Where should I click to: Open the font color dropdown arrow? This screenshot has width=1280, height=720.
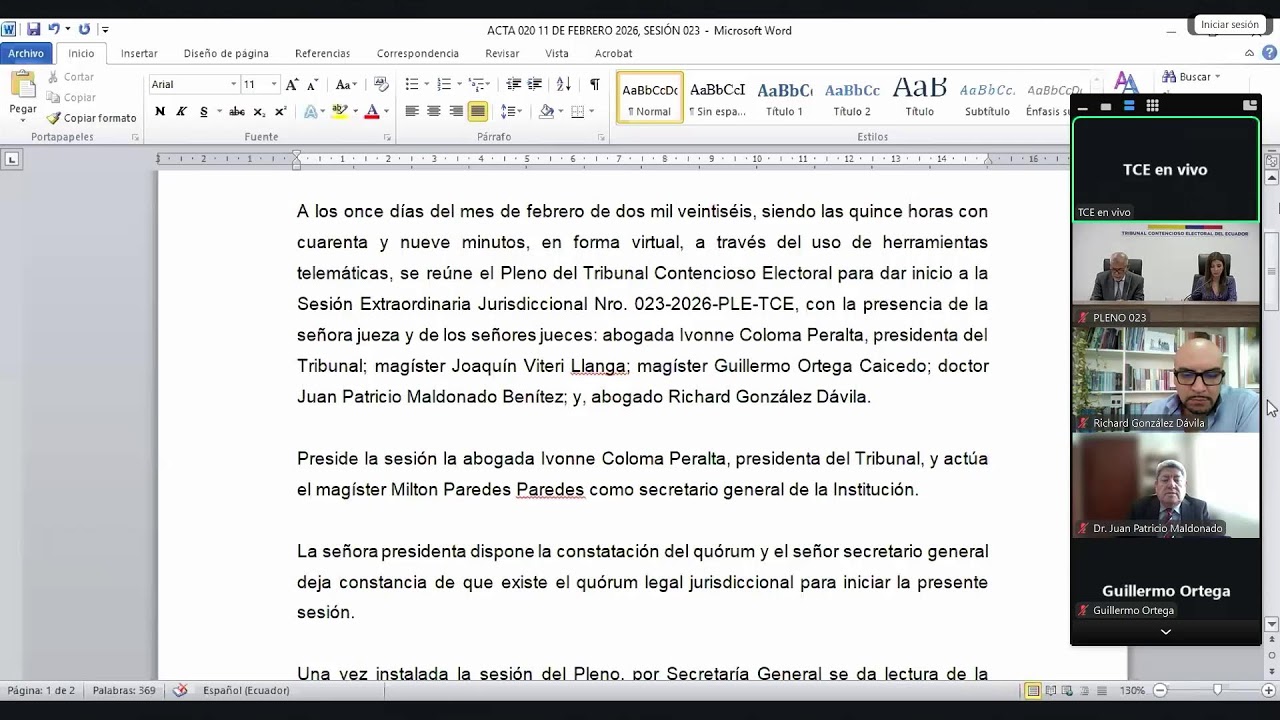[385, 112]
